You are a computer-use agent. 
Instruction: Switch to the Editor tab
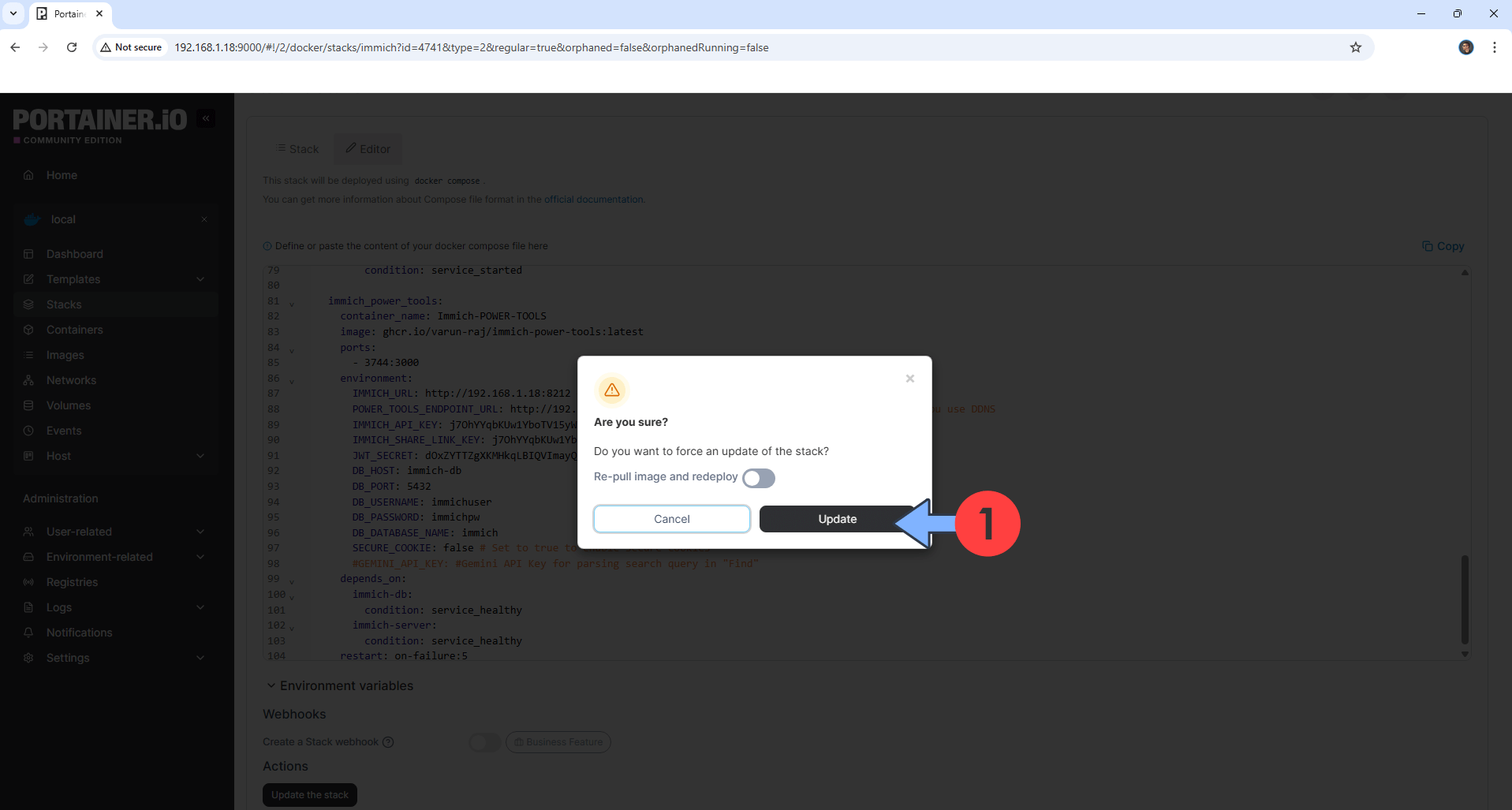coord(368,149)
